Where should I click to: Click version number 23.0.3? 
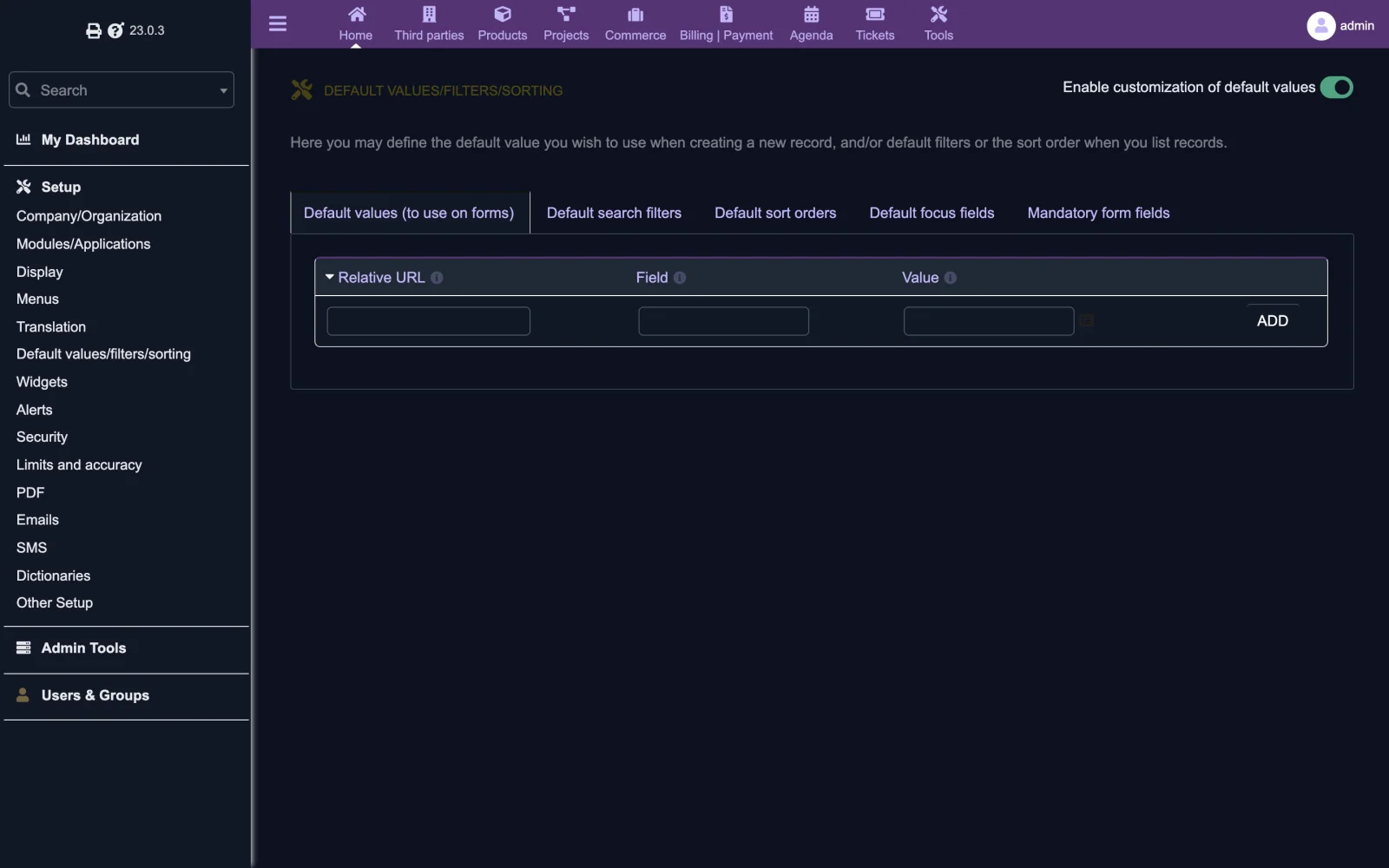147,30
